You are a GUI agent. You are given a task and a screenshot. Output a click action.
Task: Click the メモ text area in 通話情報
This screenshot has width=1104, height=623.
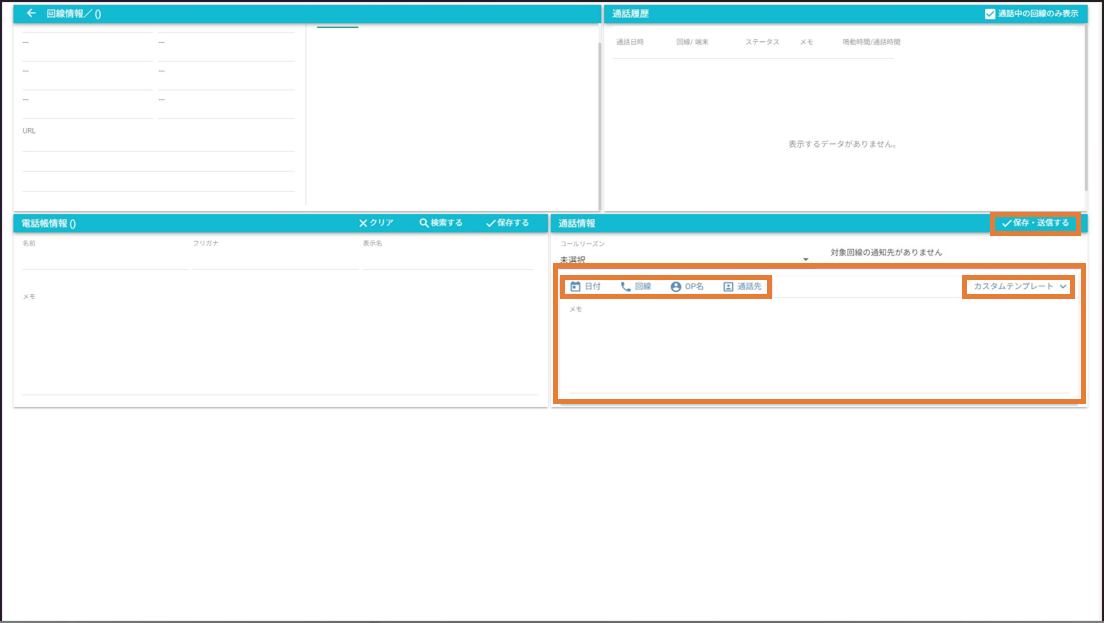818,350
